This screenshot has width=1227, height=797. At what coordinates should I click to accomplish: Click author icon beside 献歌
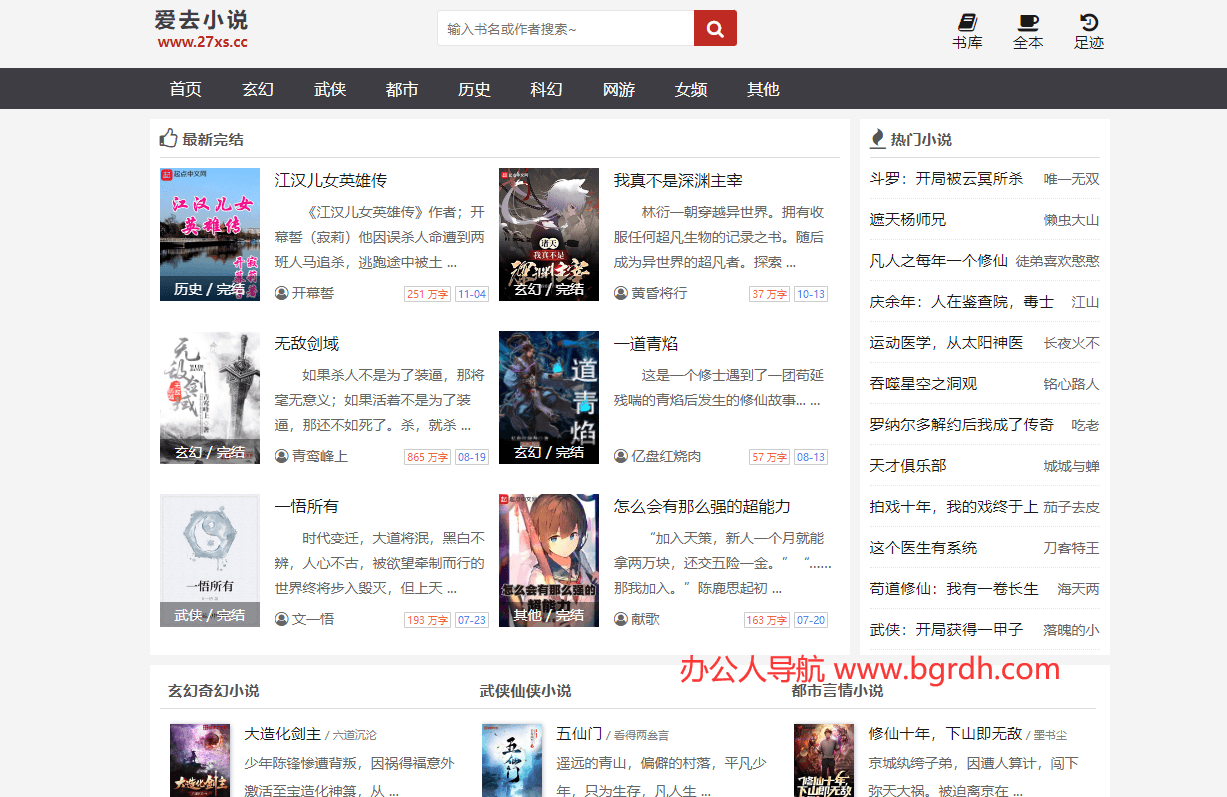pyautogui.click(x=621, y=619)
